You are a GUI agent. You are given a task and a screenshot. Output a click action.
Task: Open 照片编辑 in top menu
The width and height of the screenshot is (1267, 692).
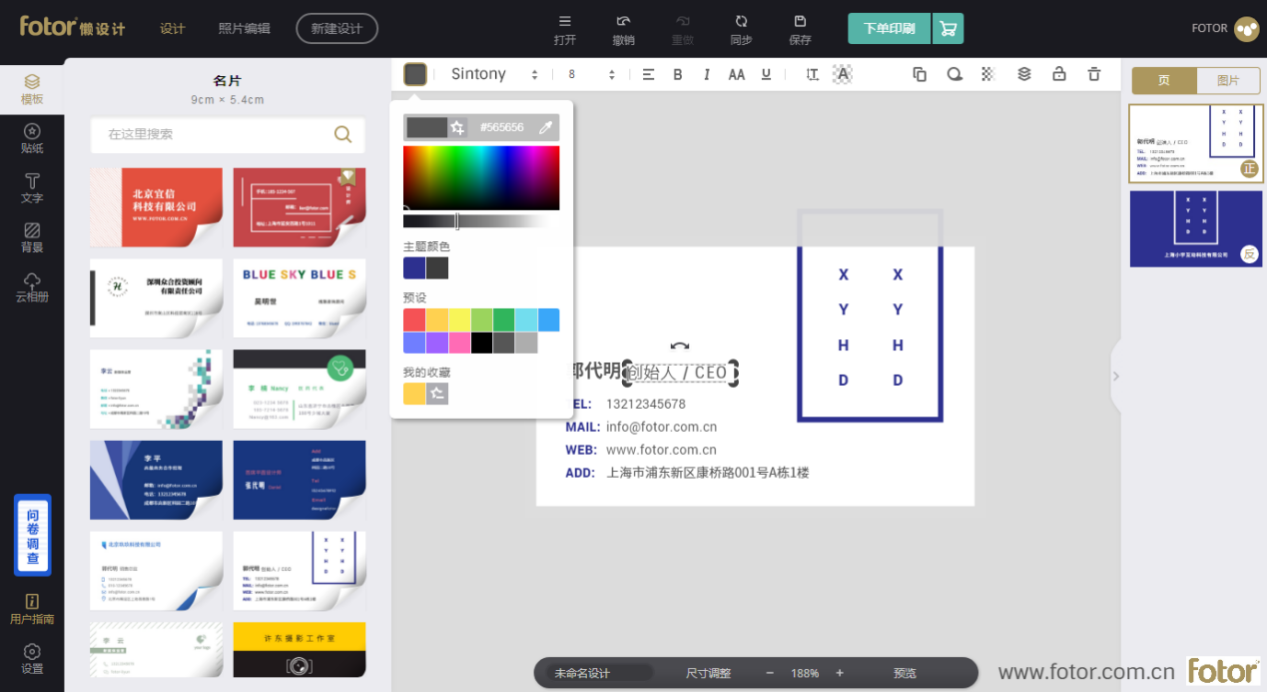point(244,29)
